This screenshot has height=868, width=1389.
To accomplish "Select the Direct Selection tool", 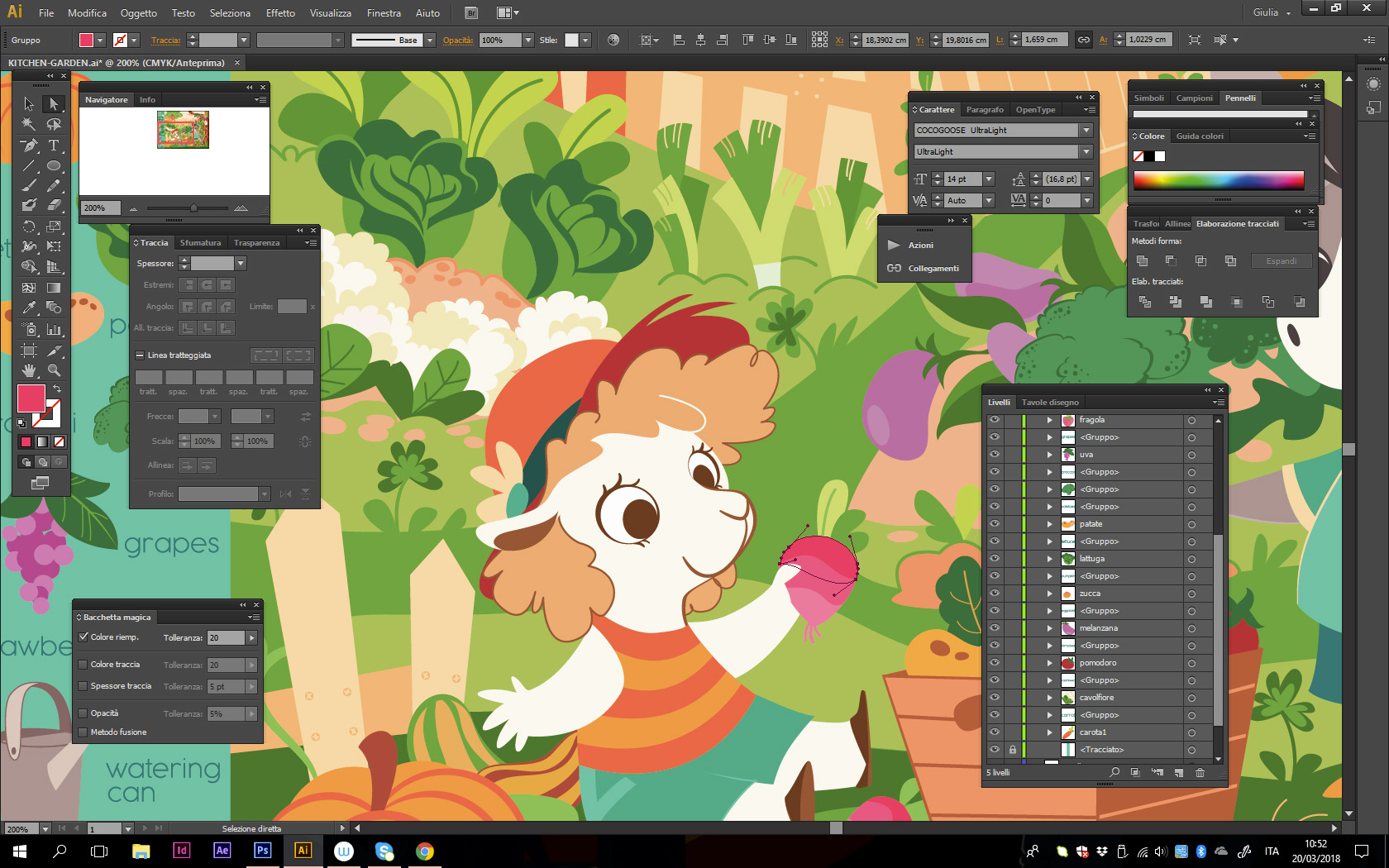I will coord(54,103).
